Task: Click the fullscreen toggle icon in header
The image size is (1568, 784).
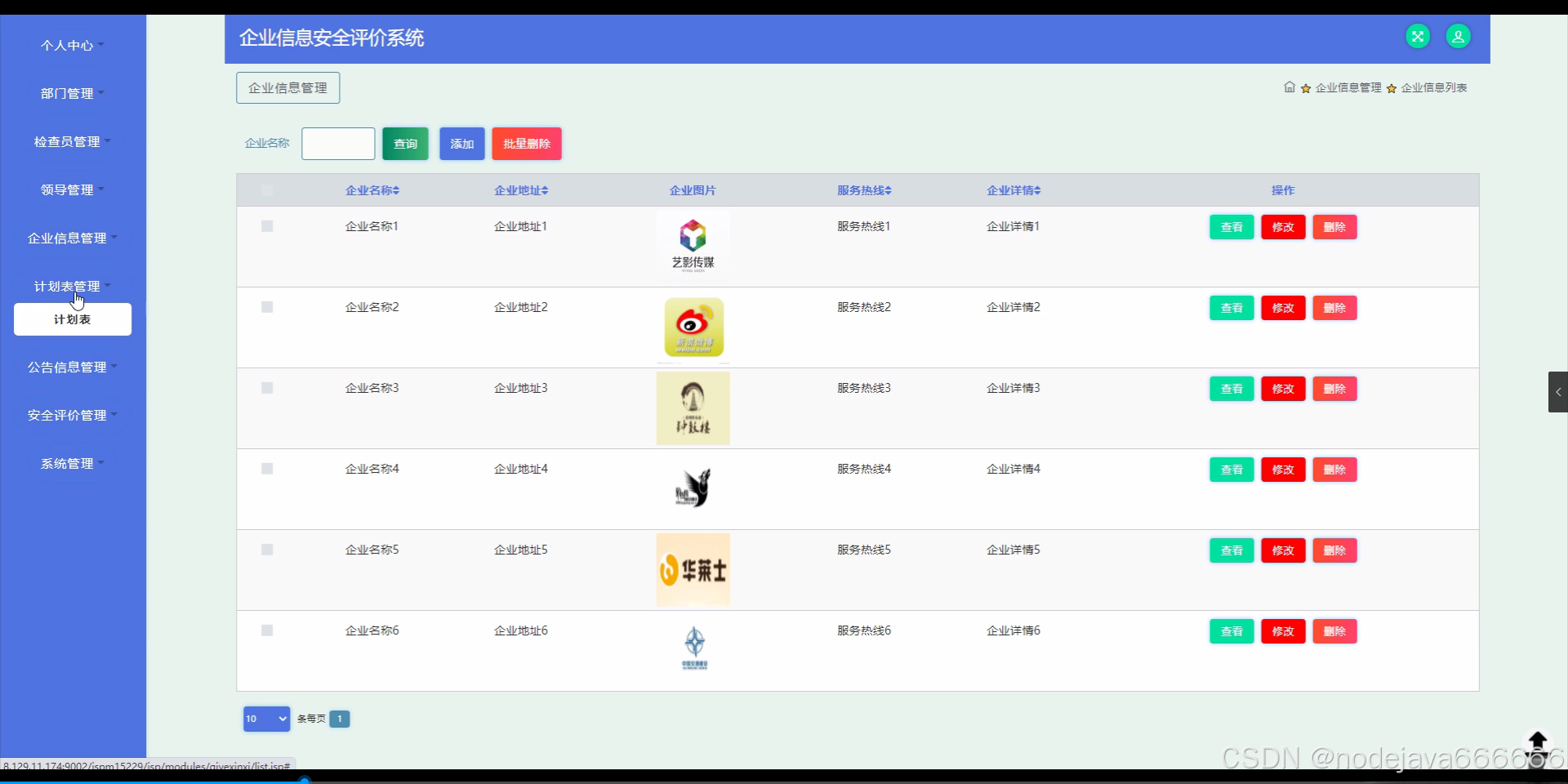Action: point(1418,37)
